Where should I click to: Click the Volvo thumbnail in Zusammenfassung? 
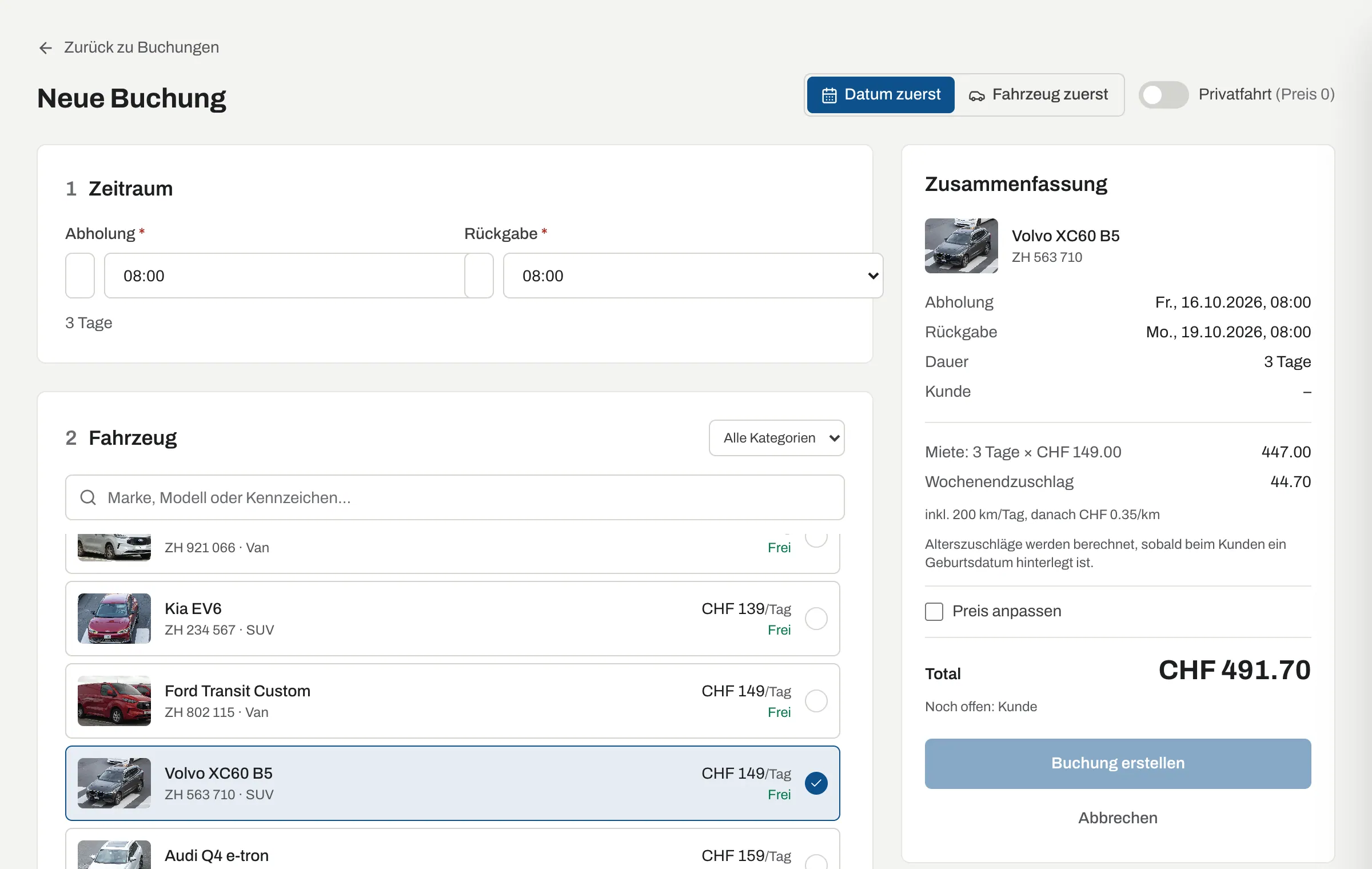pyautogui.click(x=962, y=246)
